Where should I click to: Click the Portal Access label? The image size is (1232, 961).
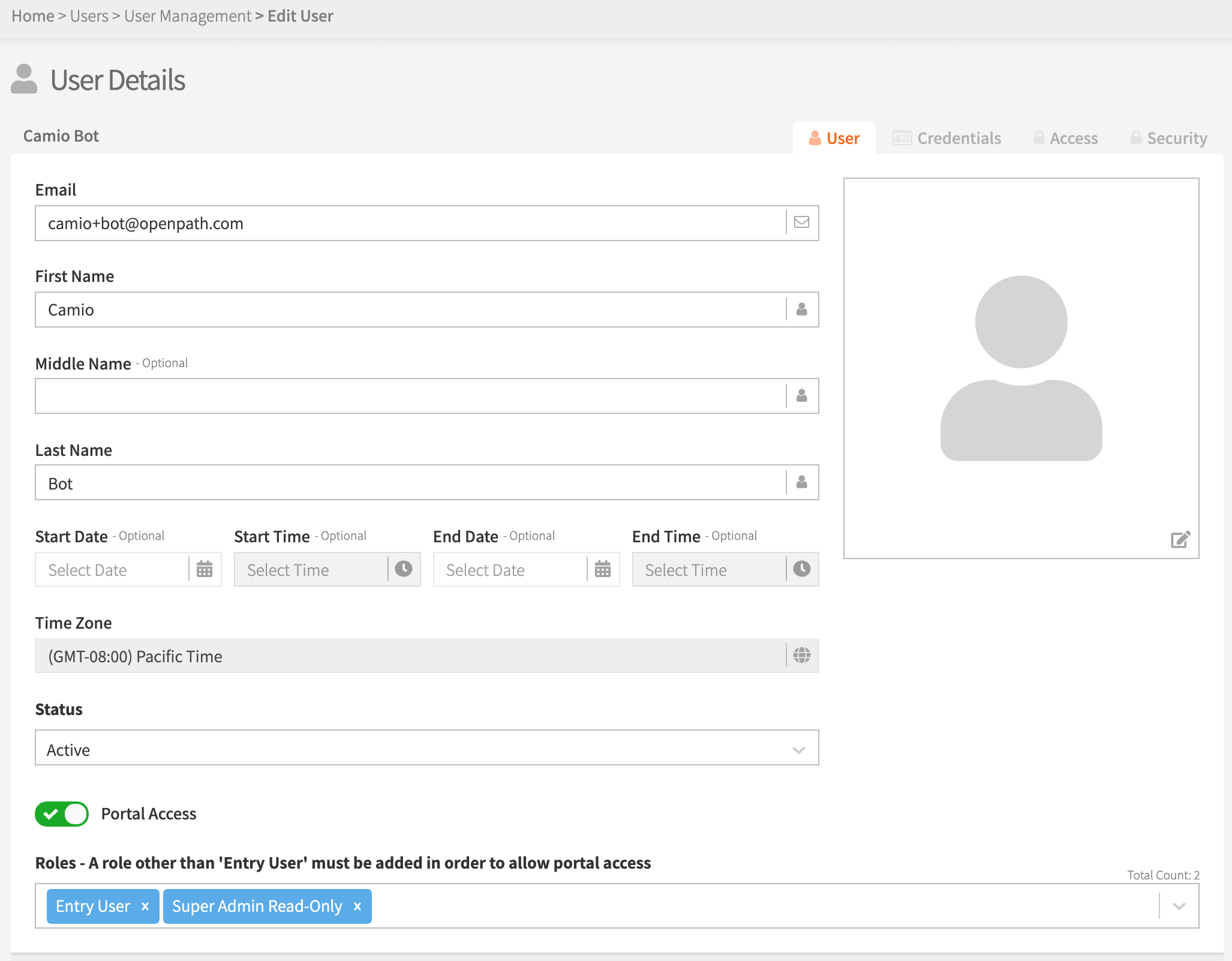point(149,814)
